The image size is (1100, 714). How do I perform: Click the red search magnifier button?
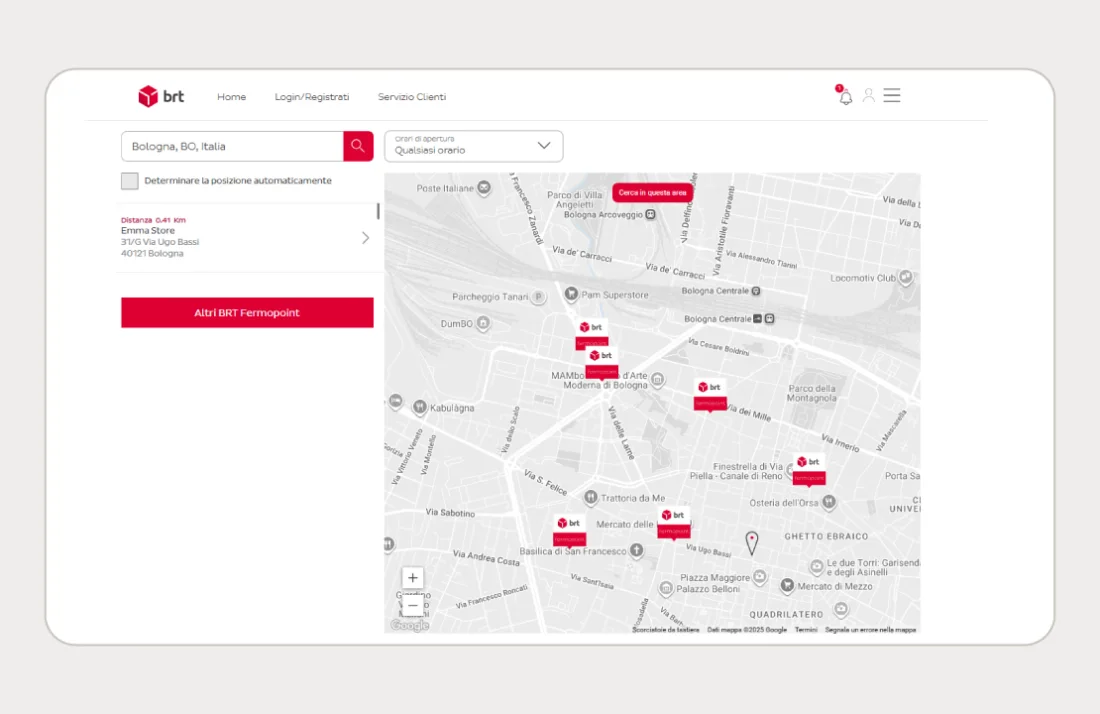tap(358, 146)
